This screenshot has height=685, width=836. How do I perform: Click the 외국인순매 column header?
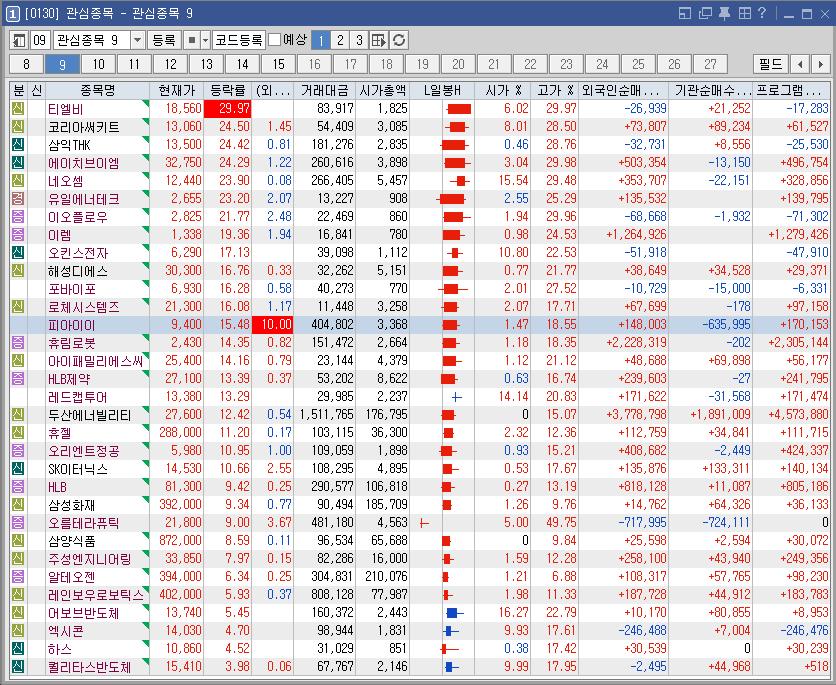pyautogui.click(x=623, y=90)
